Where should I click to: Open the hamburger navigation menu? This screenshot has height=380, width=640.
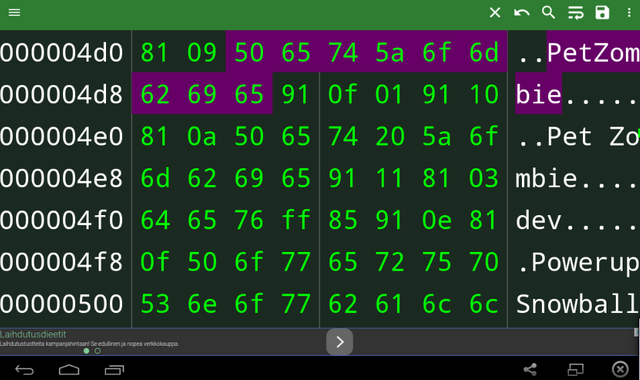(14, 13)
